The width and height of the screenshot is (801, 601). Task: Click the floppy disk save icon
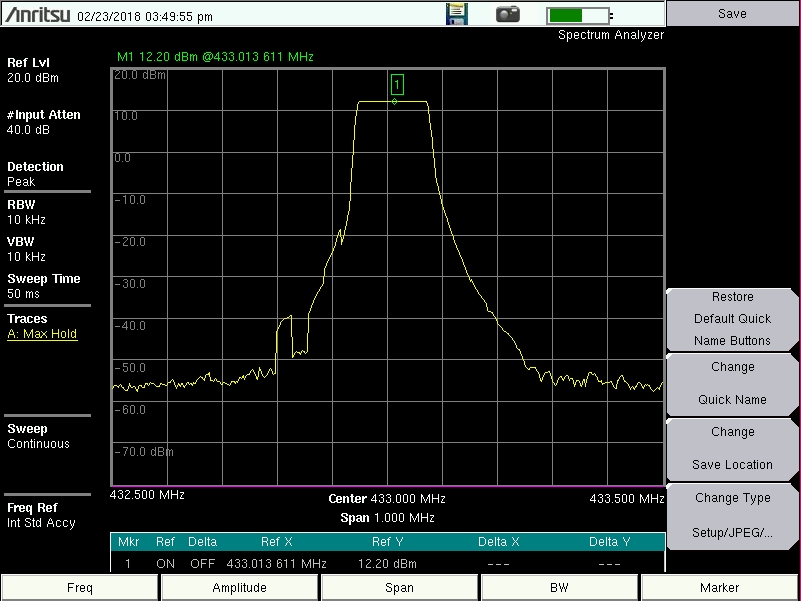(x=456, y=14)
